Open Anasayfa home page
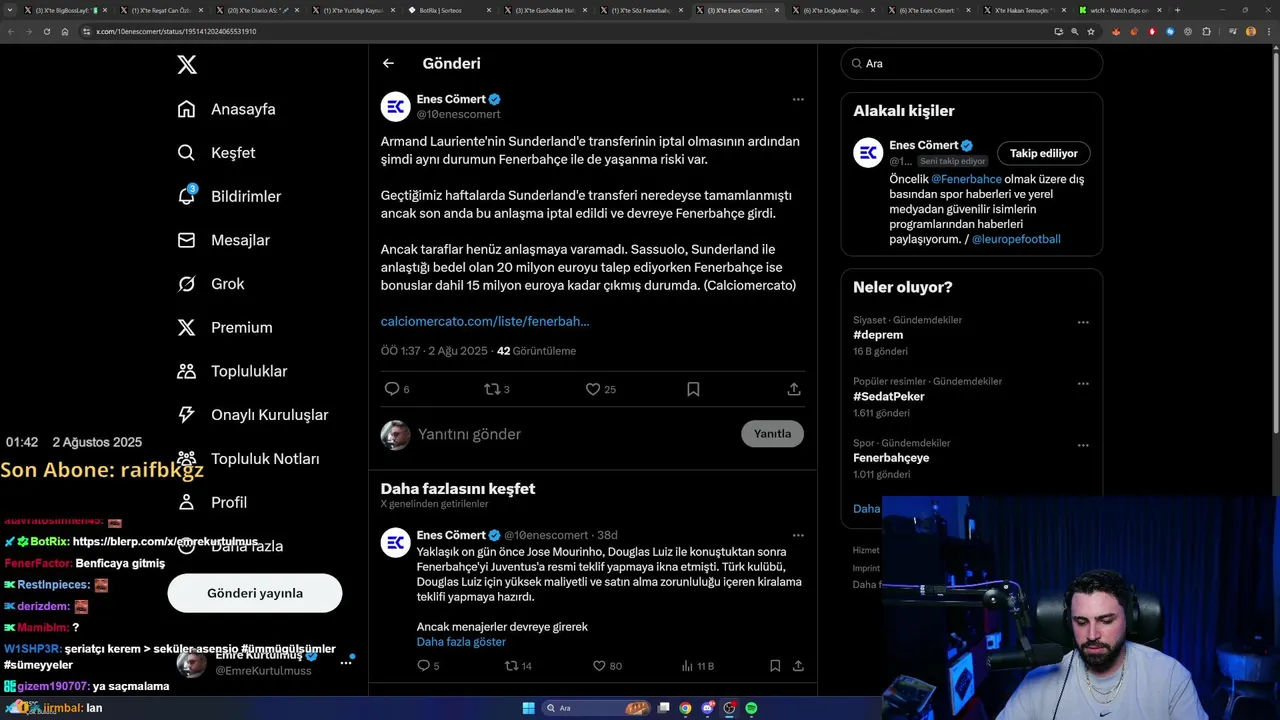 [x=226, y=109]
